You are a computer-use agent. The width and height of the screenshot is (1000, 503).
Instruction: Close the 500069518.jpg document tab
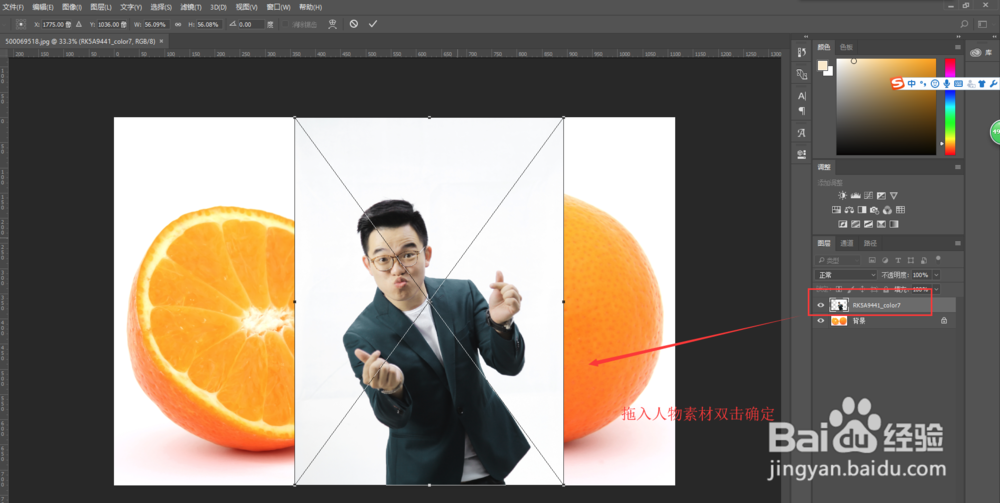pos(161,41)
